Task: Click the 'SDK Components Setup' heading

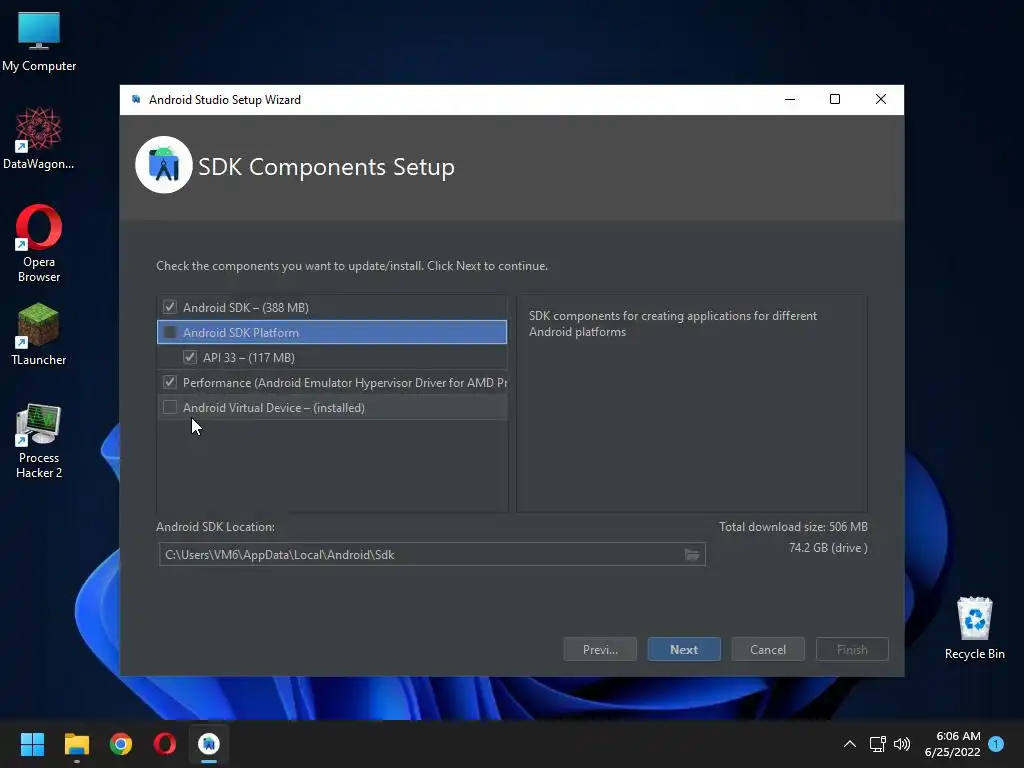Action: [327, 167]
